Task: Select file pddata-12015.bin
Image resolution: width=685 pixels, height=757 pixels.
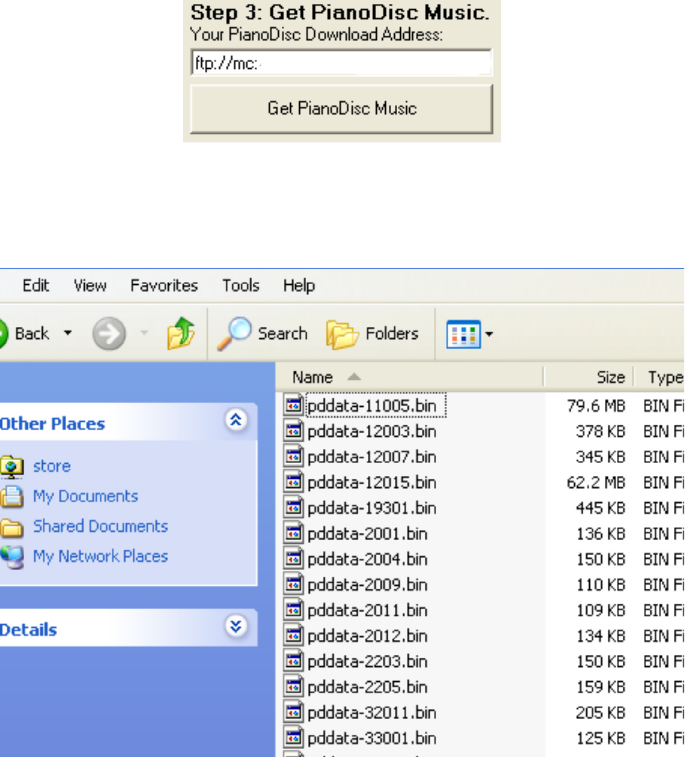Action: pos(372,483)
